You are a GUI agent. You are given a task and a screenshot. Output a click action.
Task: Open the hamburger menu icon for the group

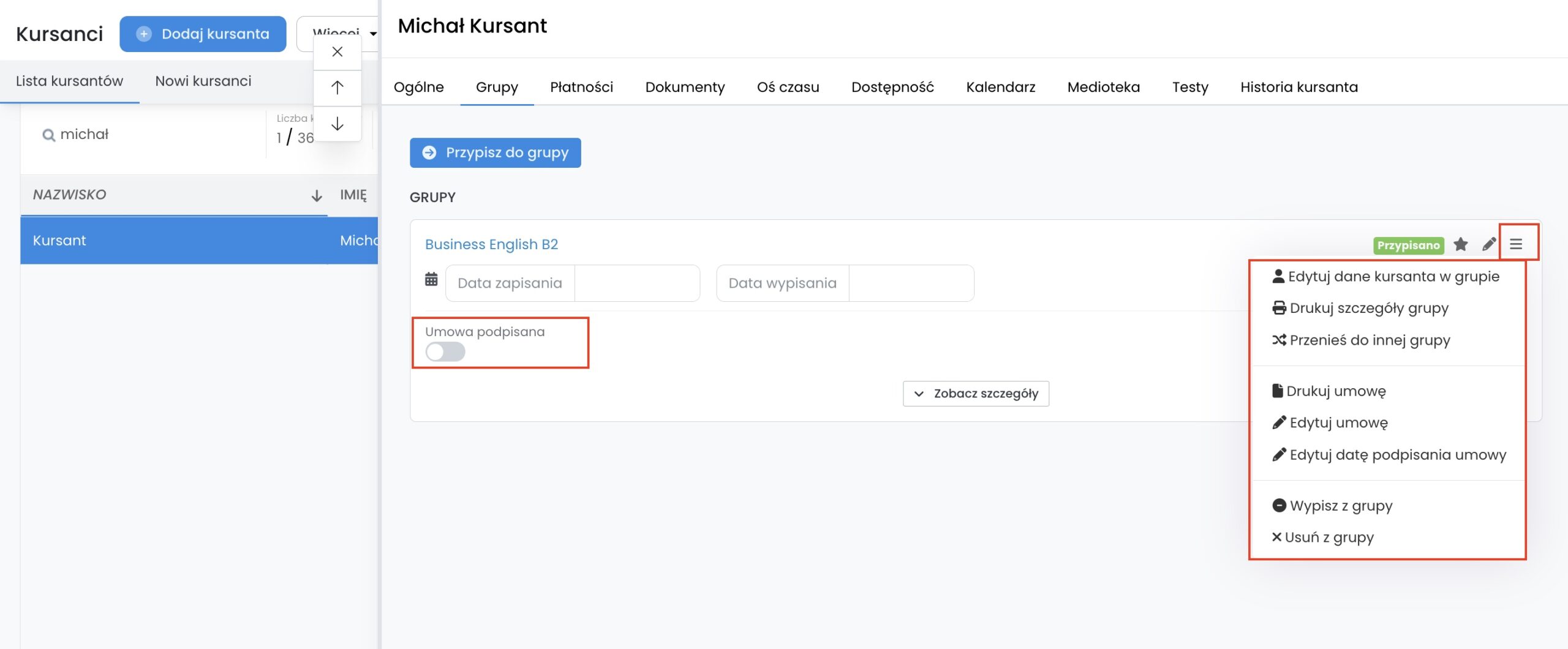coord(1516,244)
